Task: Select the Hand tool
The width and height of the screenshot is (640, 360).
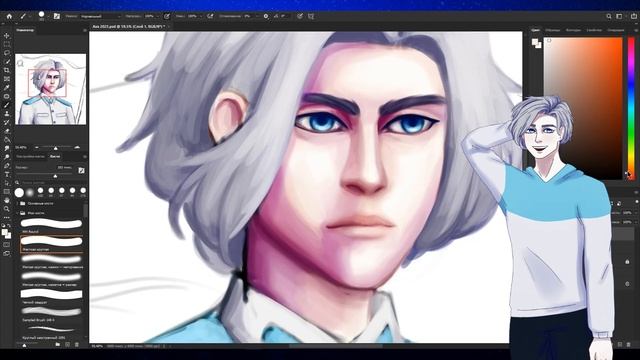Action: click(x=7, y=200)
